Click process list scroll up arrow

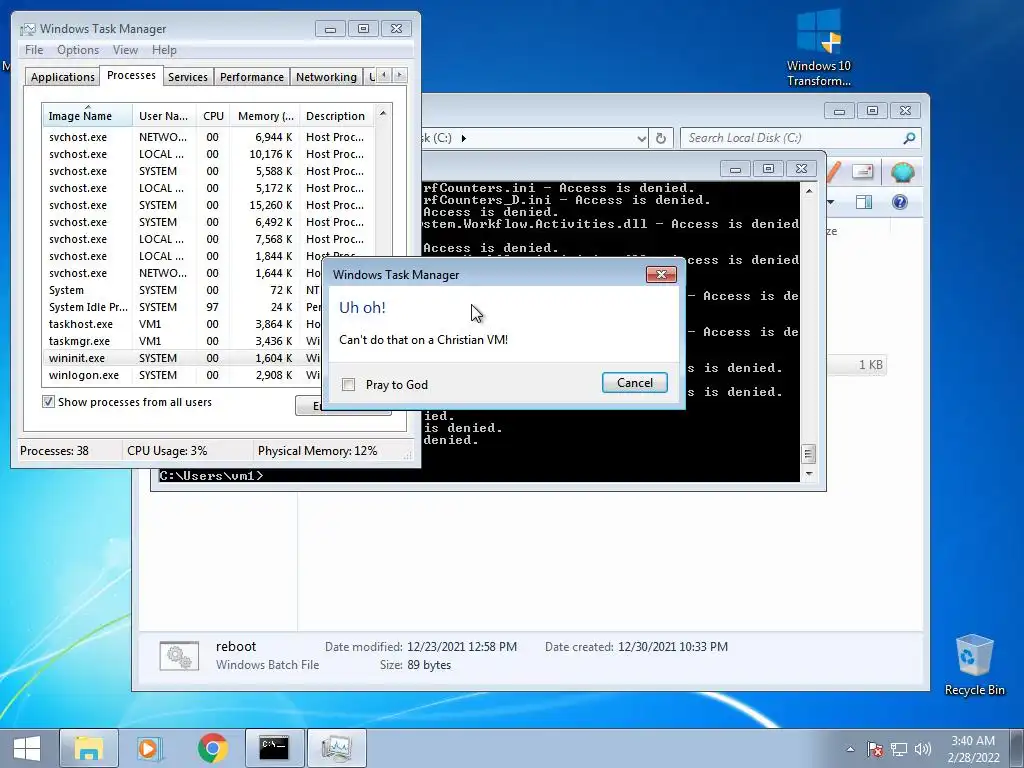click(x=383, y=113)
